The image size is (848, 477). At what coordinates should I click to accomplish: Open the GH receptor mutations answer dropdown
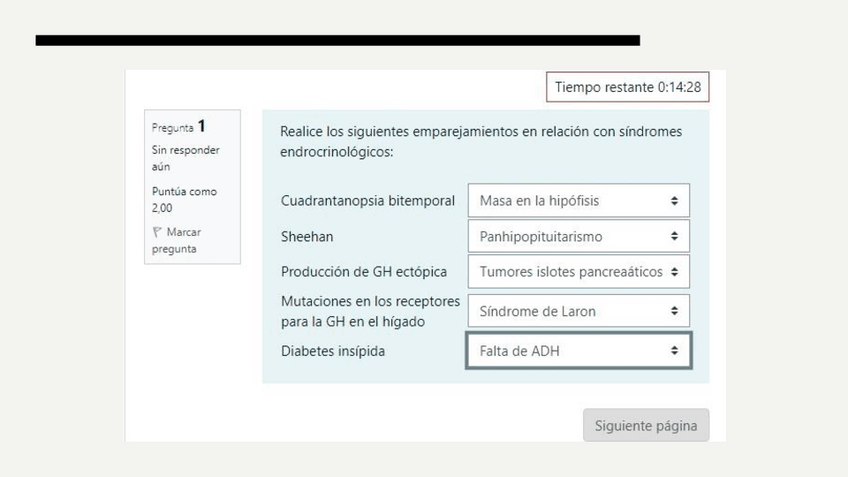pyautogui.click(x=578, y=311)
